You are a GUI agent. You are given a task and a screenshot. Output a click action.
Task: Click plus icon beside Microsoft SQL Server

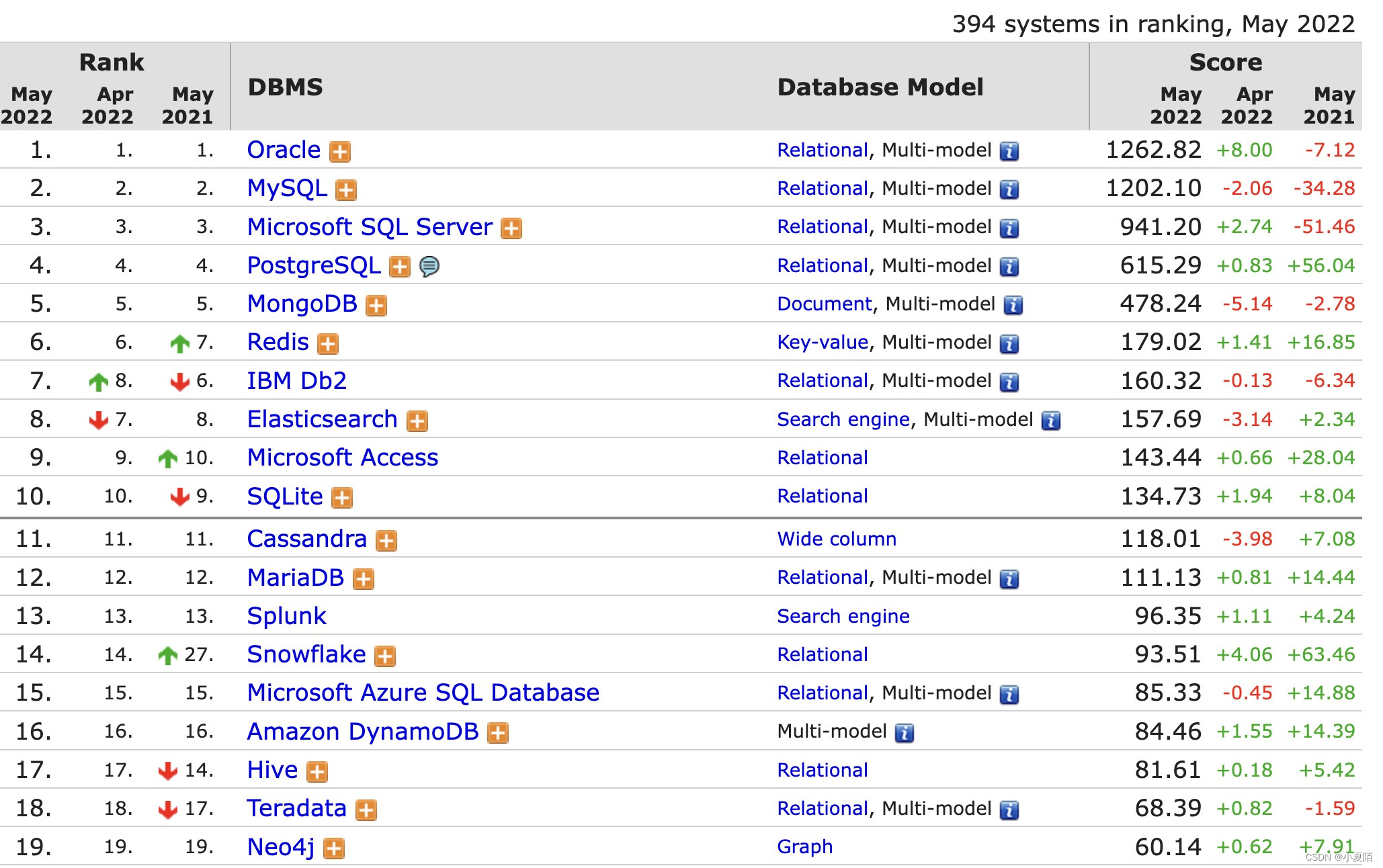pyautogui.click(x=511, y=228)
